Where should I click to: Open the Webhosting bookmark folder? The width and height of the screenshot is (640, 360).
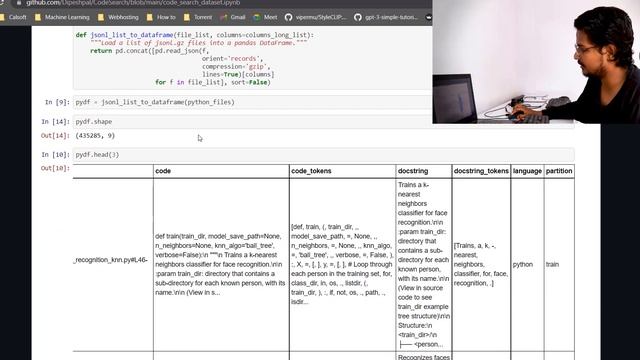tap(118, 17)
